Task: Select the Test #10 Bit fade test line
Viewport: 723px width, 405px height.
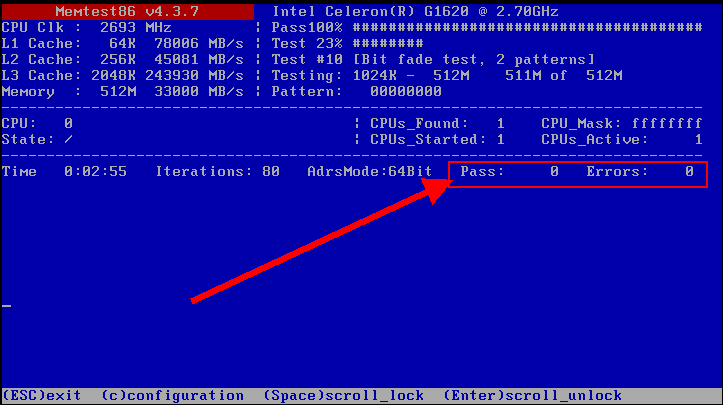Action: pyautogui.click(x=433, y=60)
